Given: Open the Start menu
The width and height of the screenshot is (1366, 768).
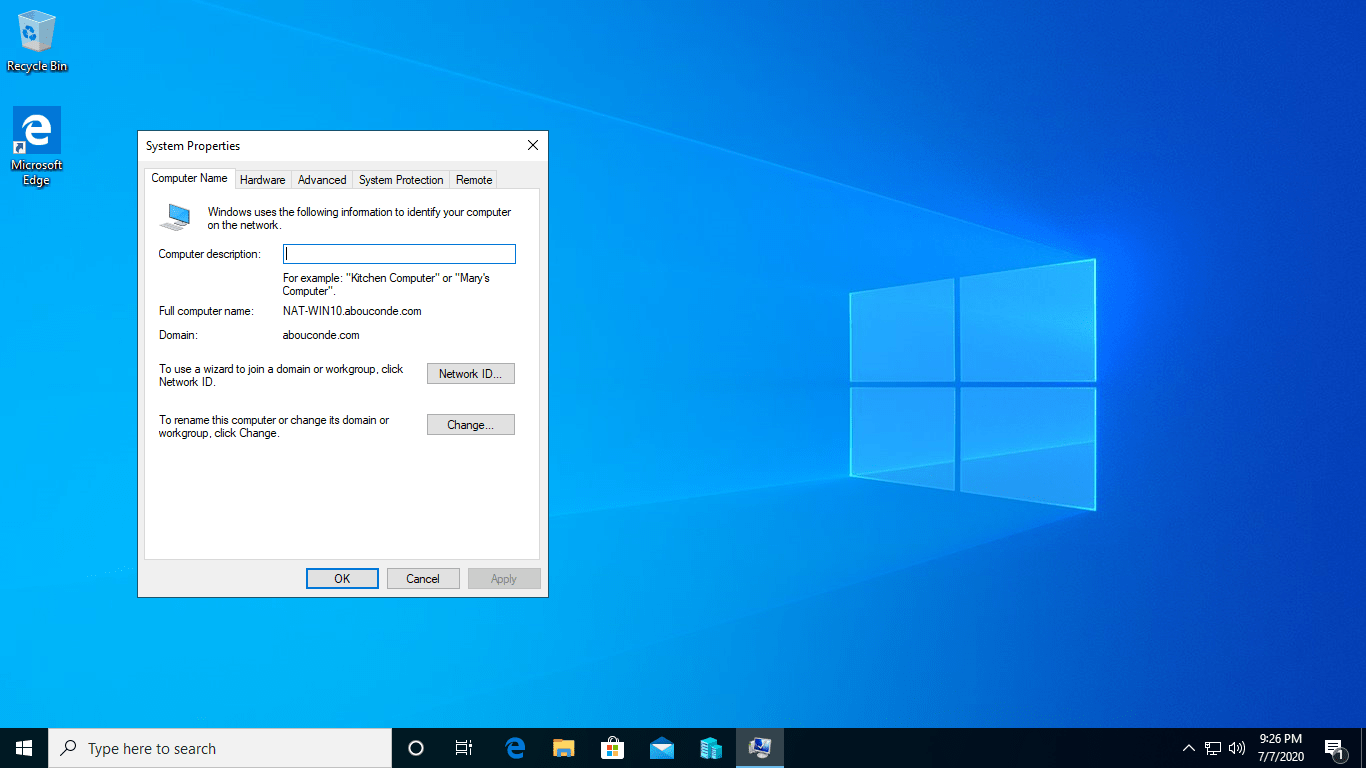Looking at the screenshot, I should [23, 747].
